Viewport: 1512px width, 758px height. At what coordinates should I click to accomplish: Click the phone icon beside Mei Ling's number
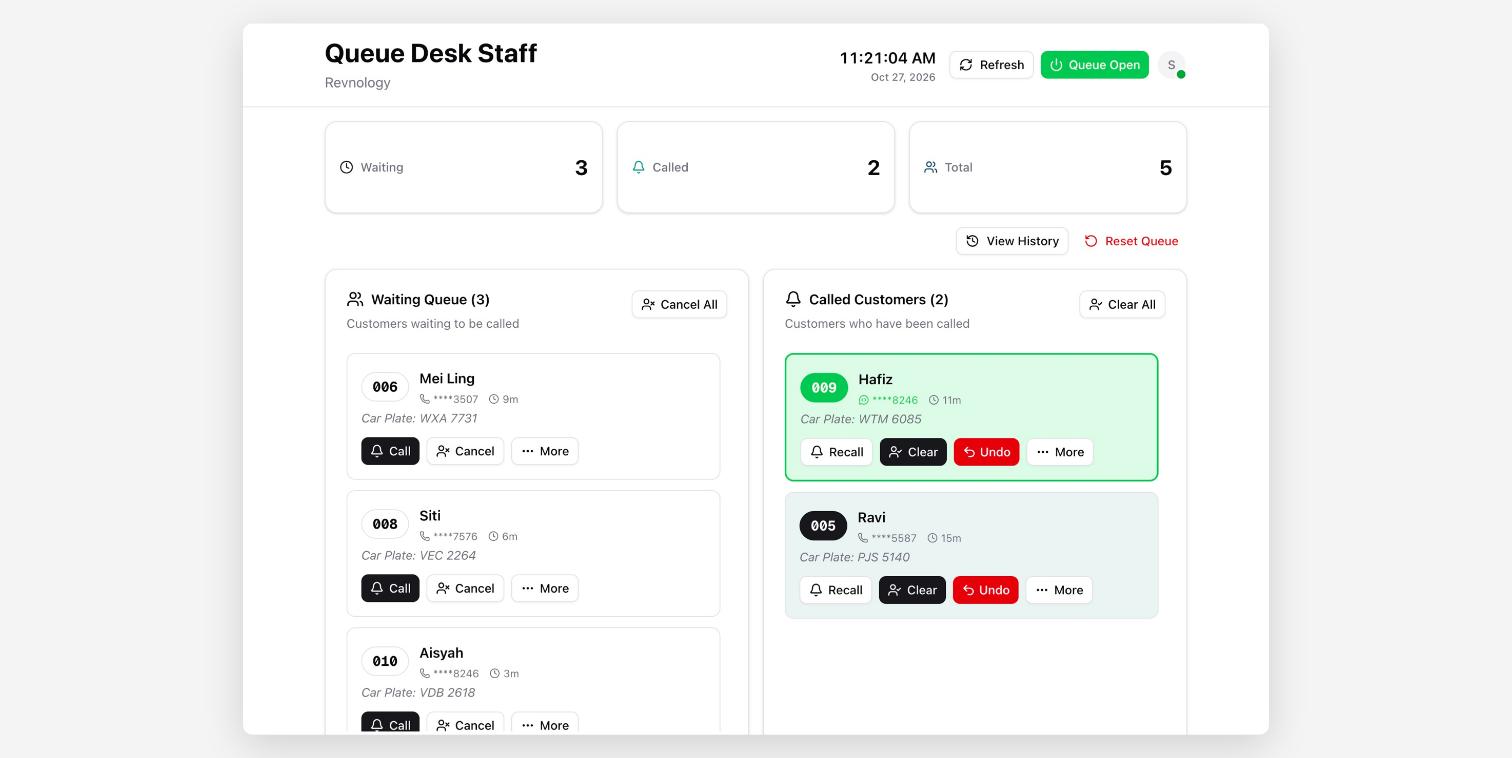tap(425, 399)
